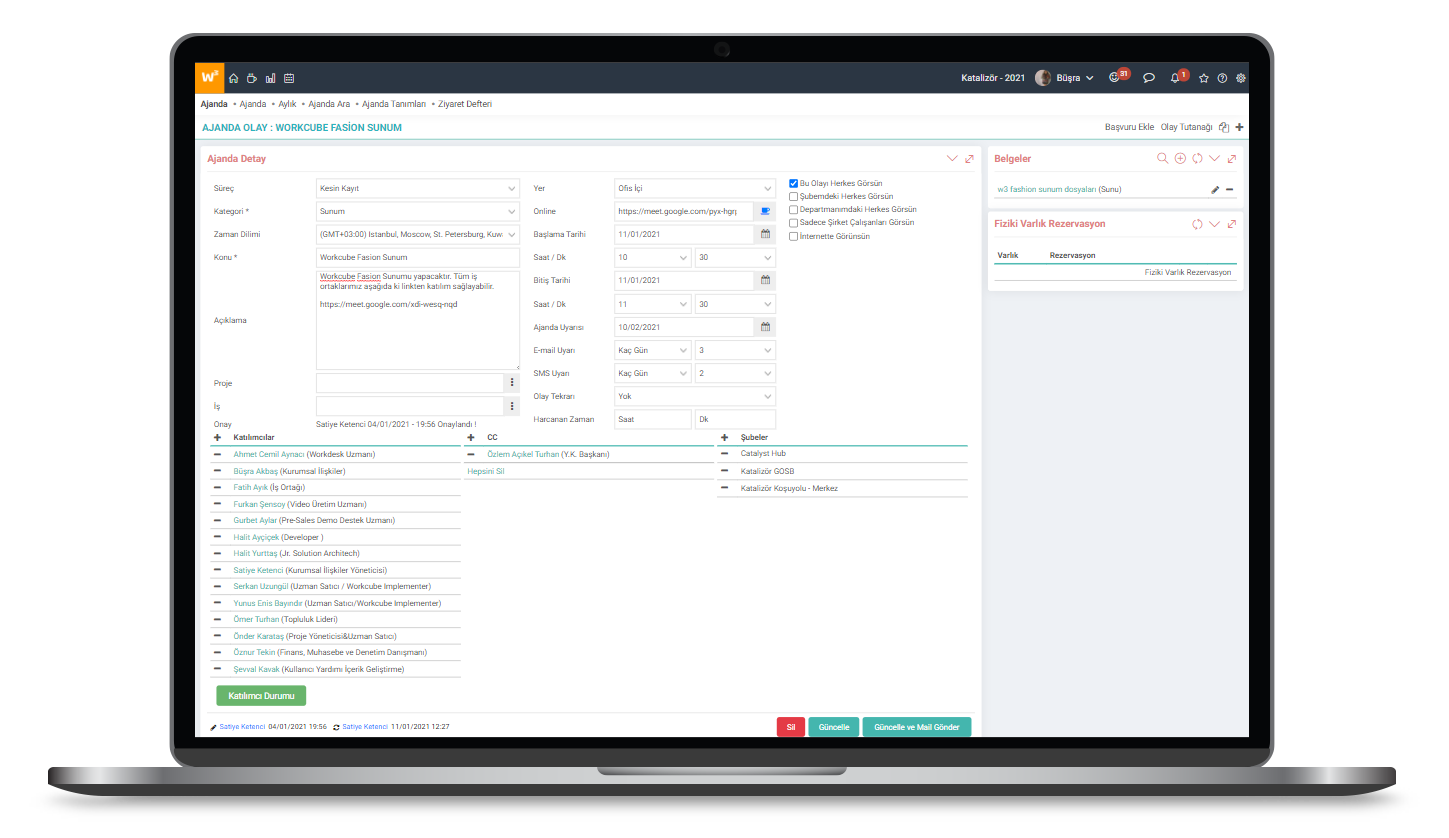Screen dimensions: 1449x838
Task: Open the calendar picker for Bitiş Tarihi
Action: [x=766, y=280]
